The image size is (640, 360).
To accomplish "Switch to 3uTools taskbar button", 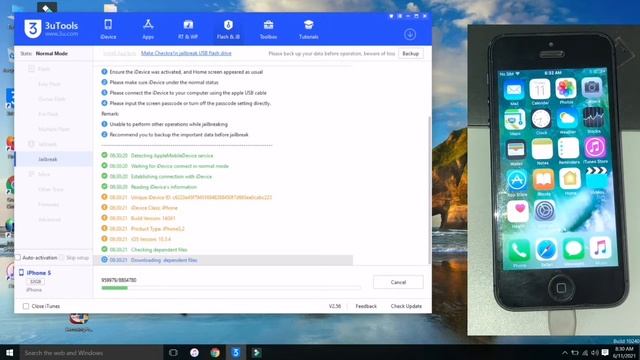I will click(x=236, y=353).
